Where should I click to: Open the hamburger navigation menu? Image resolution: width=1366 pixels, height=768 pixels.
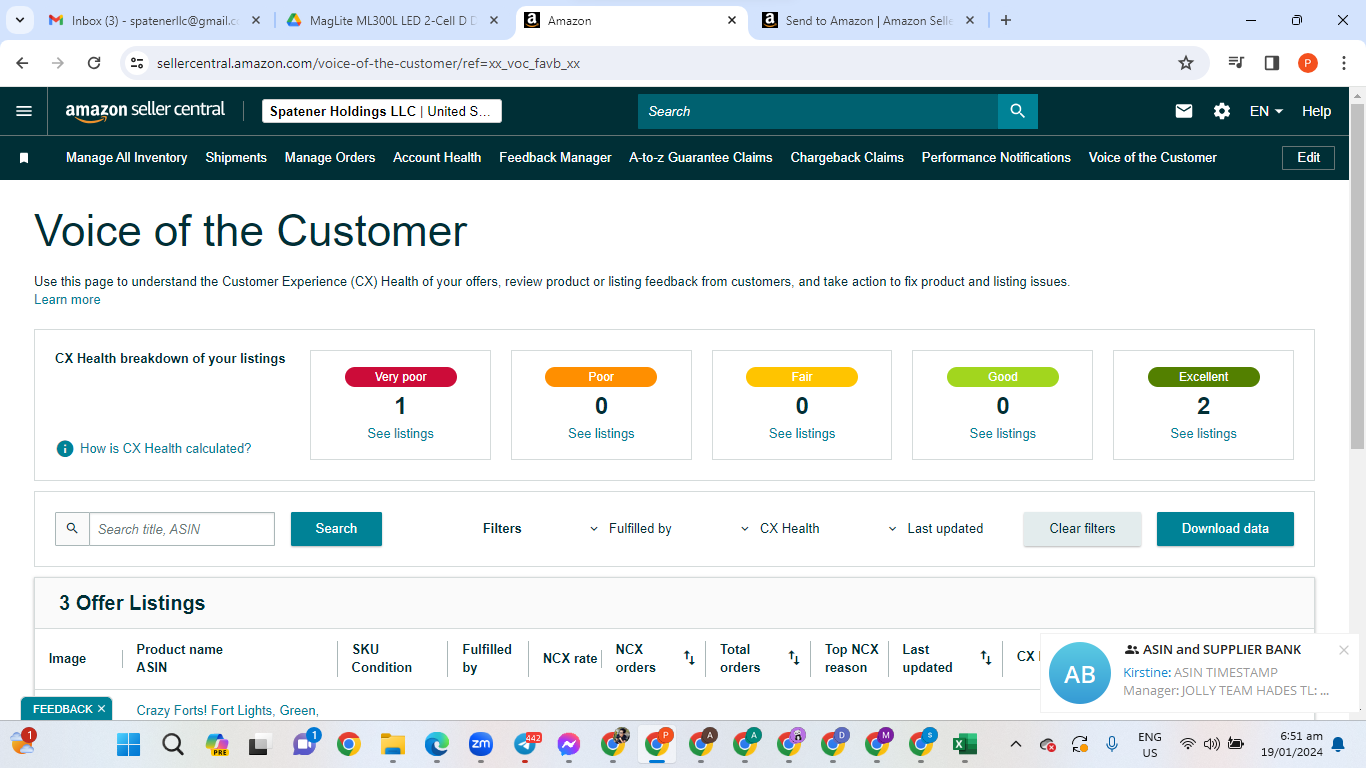click(24, 111)
